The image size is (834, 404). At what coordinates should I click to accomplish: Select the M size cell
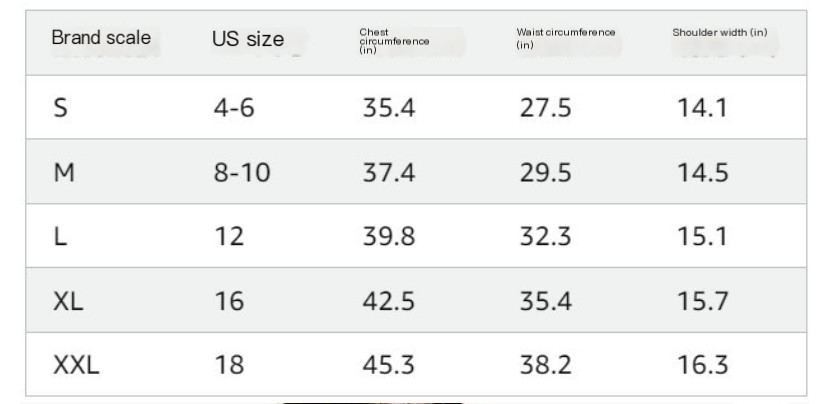(x=64, y=173)
